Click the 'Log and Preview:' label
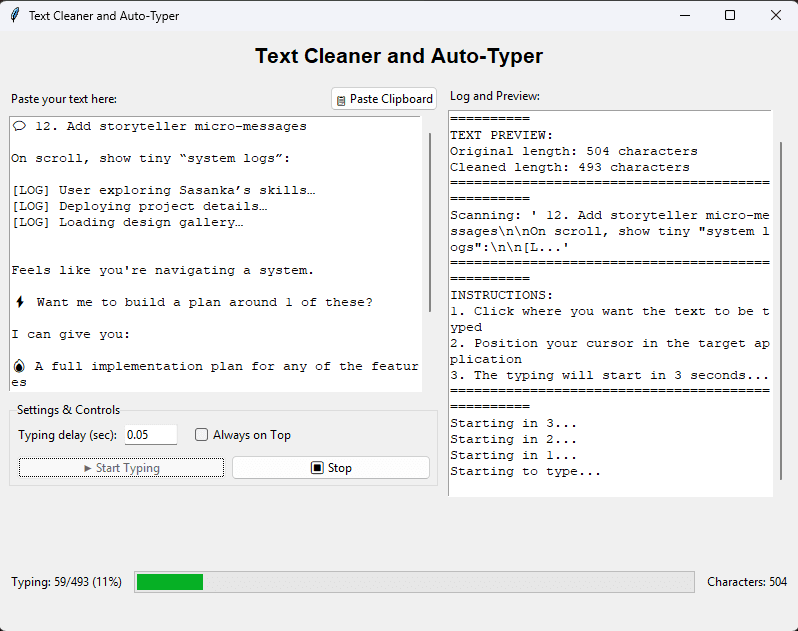Viewport: 798px width, 631px height. [x=495, y=96]
